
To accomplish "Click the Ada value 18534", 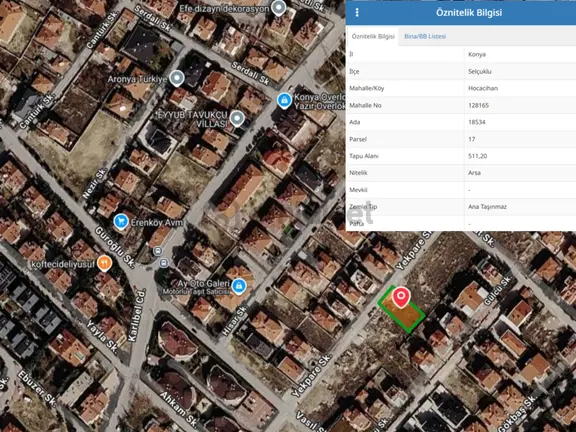I will coord(477,122).
